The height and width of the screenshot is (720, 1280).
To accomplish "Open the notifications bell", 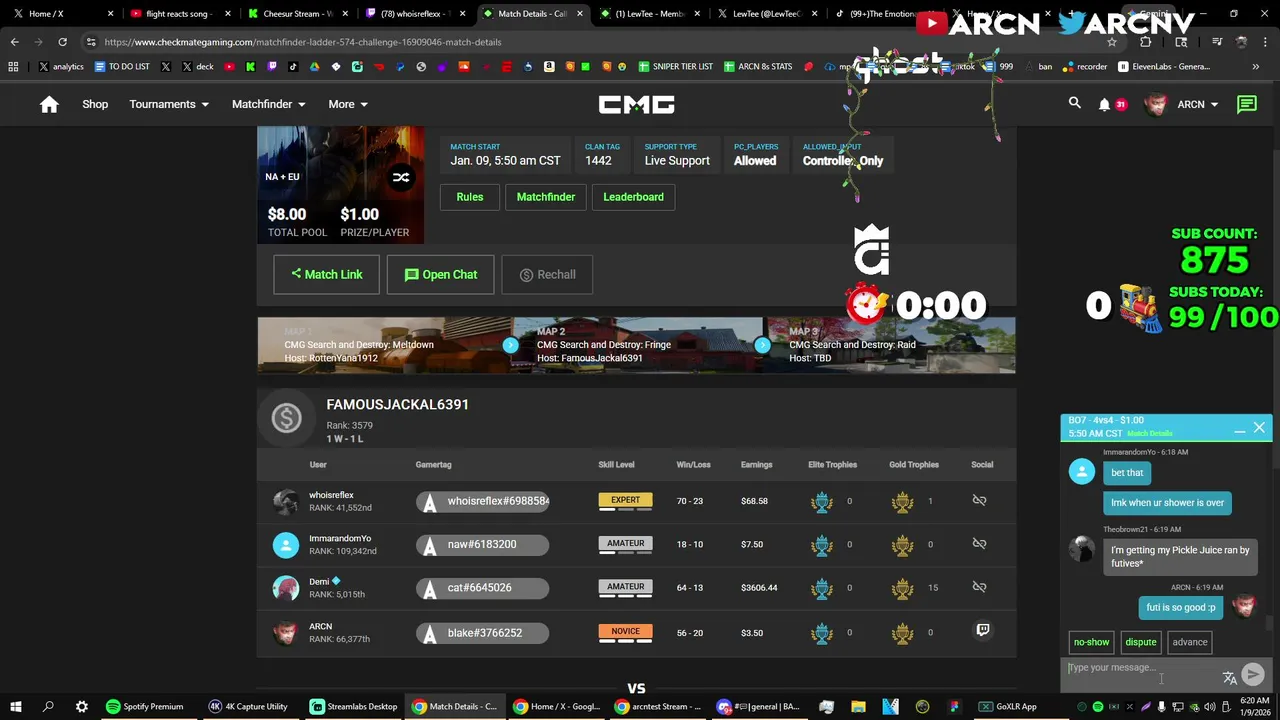I will 1105,104.
